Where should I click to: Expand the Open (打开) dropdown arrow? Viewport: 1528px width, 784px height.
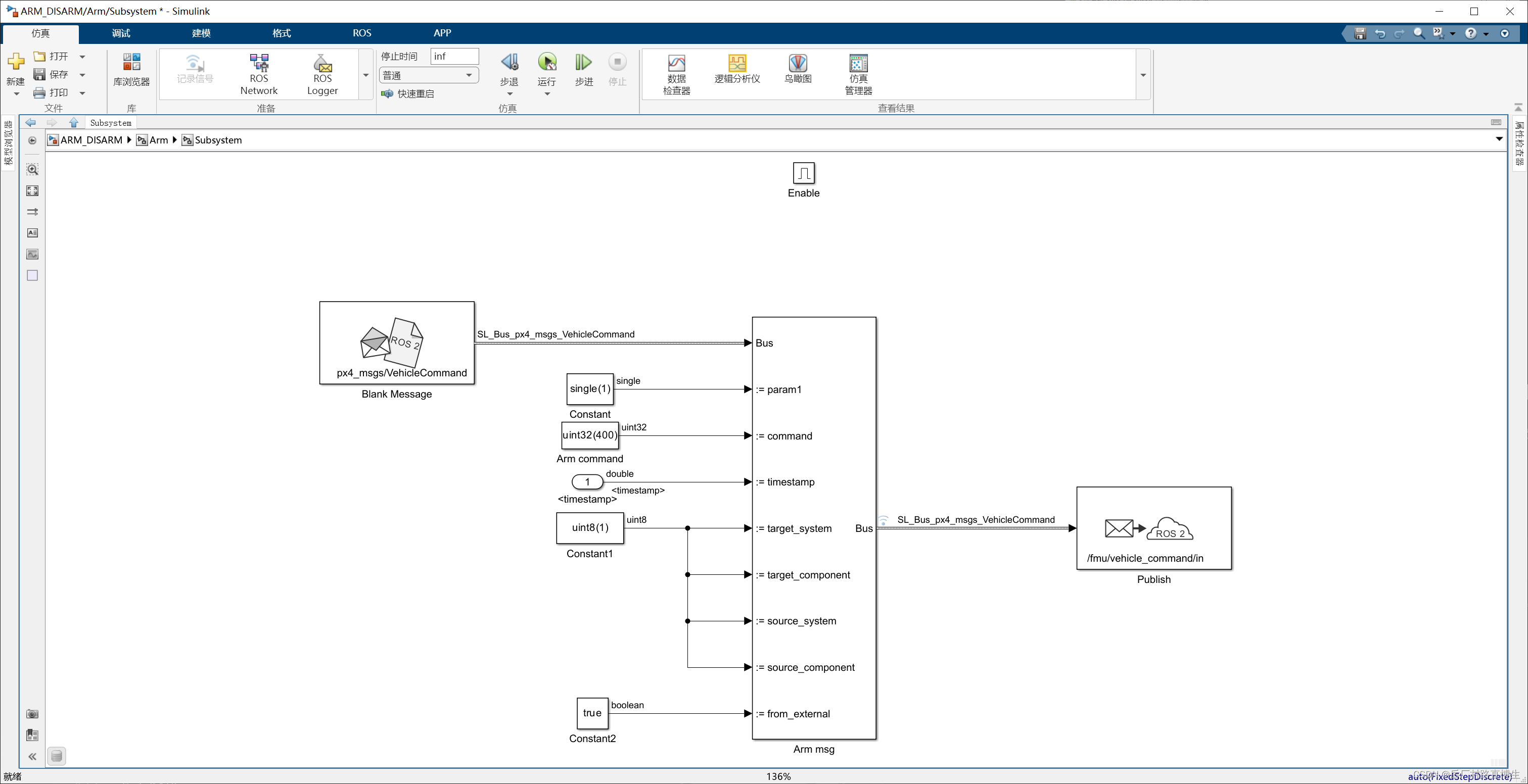(x=82, y=57)
